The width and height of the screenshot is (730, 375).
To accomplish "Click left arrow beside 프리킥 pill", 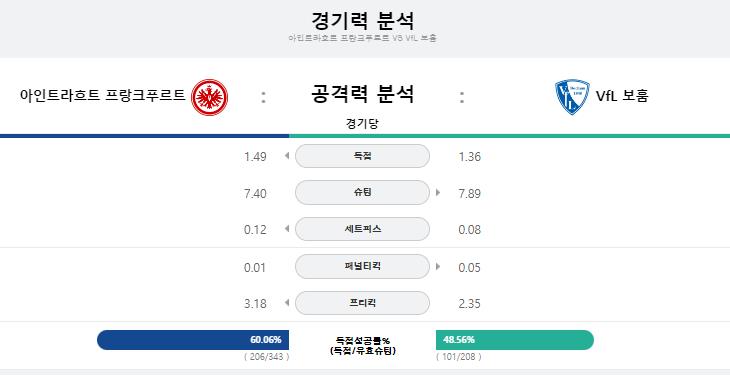I will (287, 303).
